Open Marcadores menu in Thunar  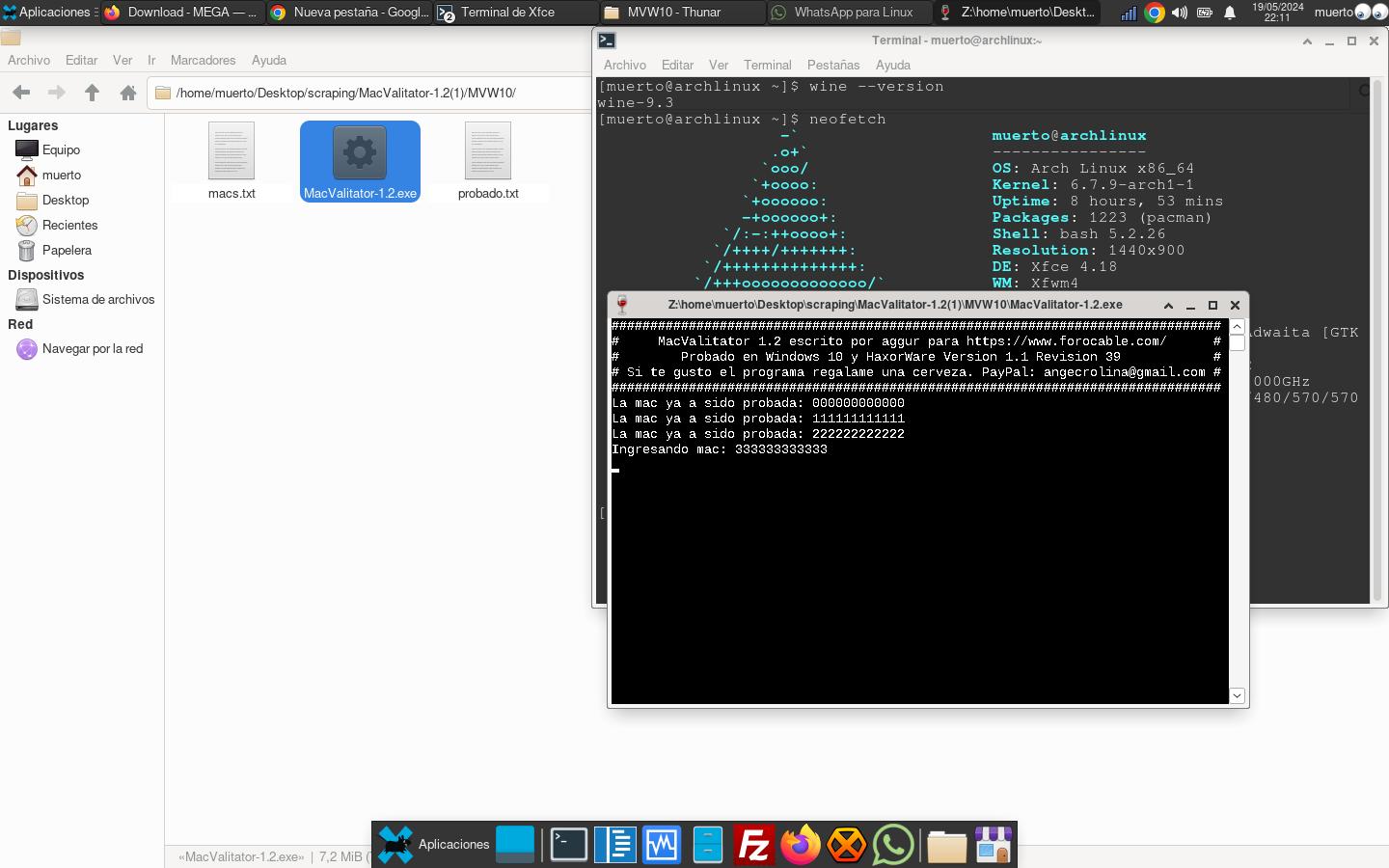203,60
